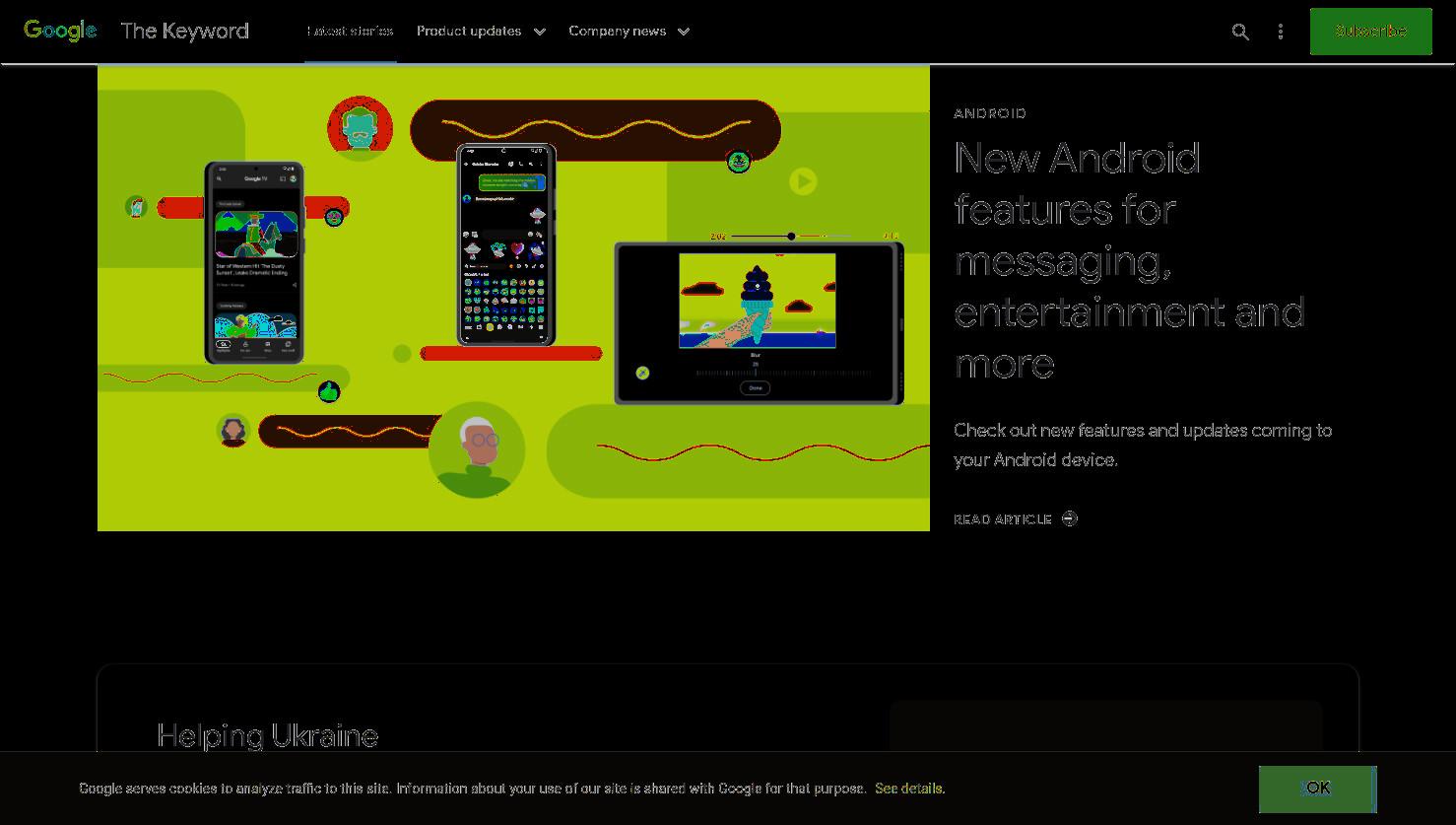The width and height of the screenshot is (1456, 825).
Task: Click the READ ARTICLE link
Action: coord(1003,519)
